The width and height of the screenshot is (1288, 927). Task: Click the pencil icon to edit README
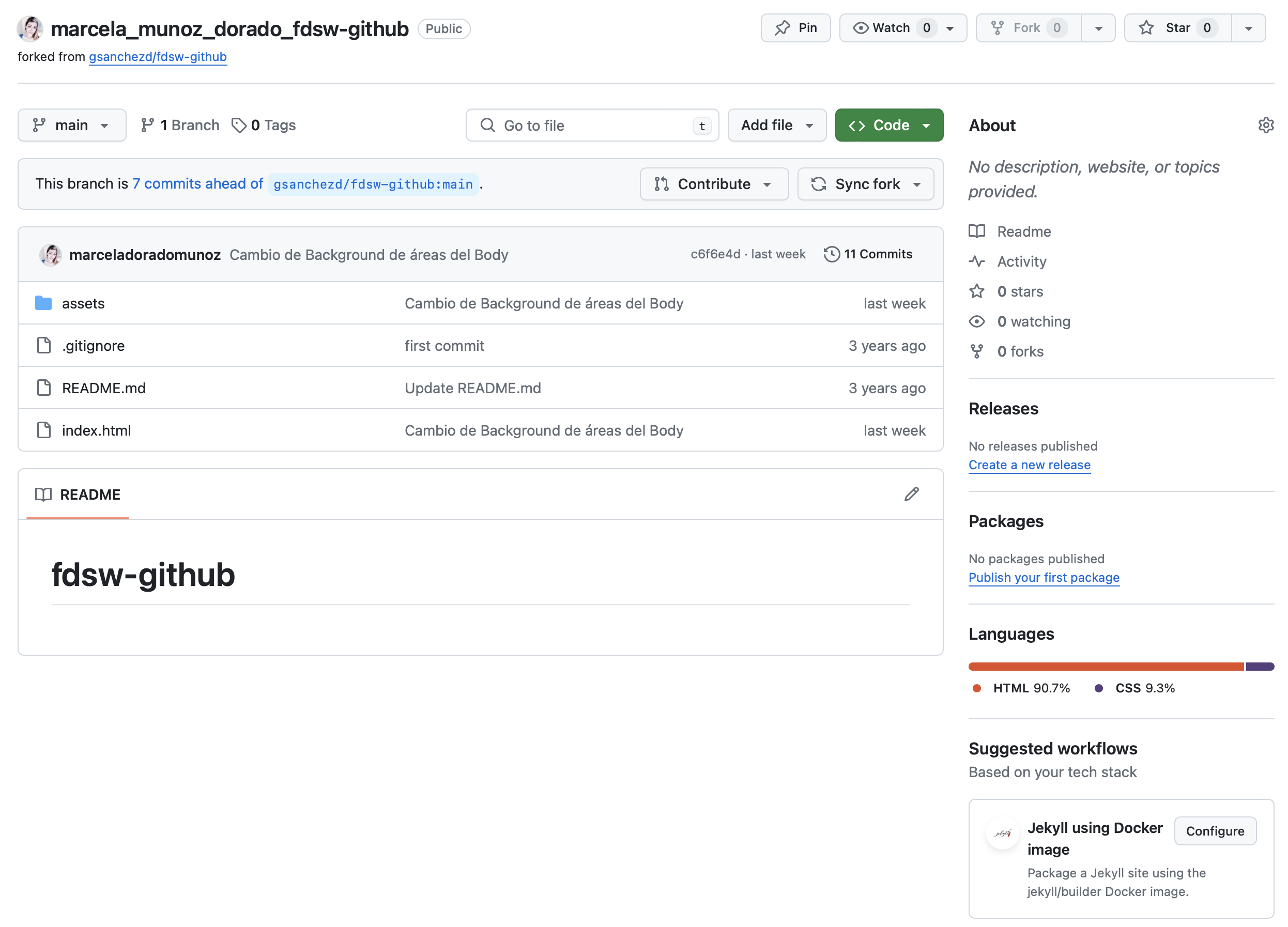(x=911, y=494)
